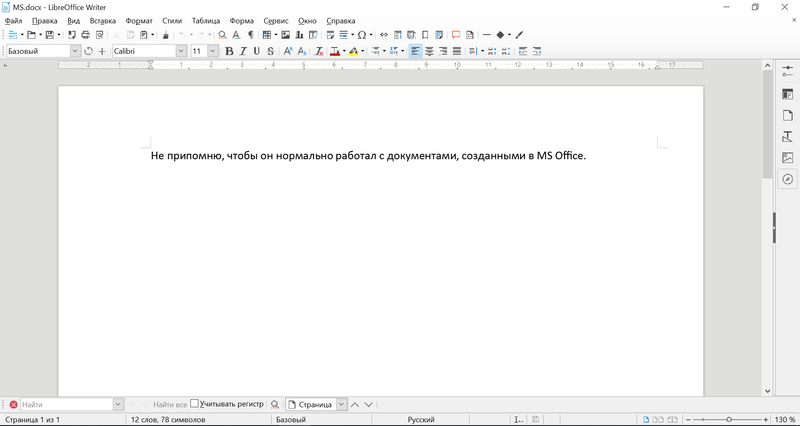Toggle left text alignment

click(415, 51)
